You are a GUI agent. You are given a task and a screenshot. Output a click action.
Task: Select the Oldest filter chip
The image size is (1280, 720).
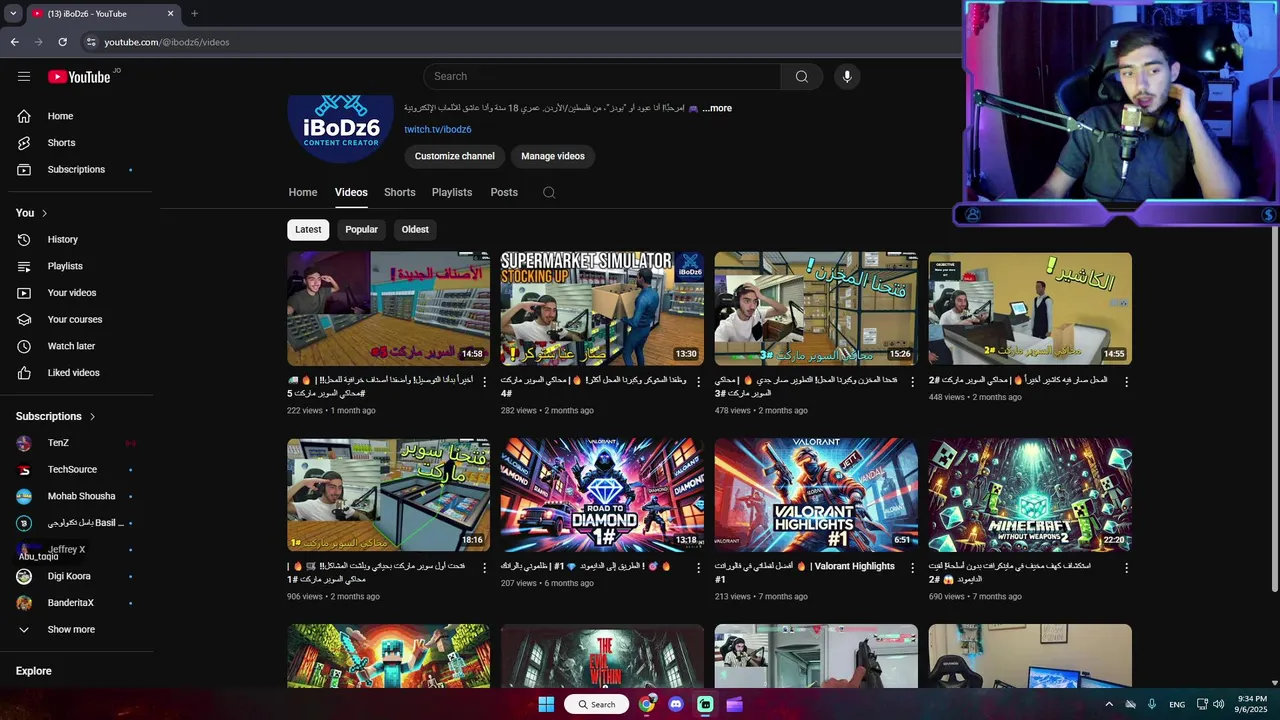pyautogui.click(x=415, y=229)
